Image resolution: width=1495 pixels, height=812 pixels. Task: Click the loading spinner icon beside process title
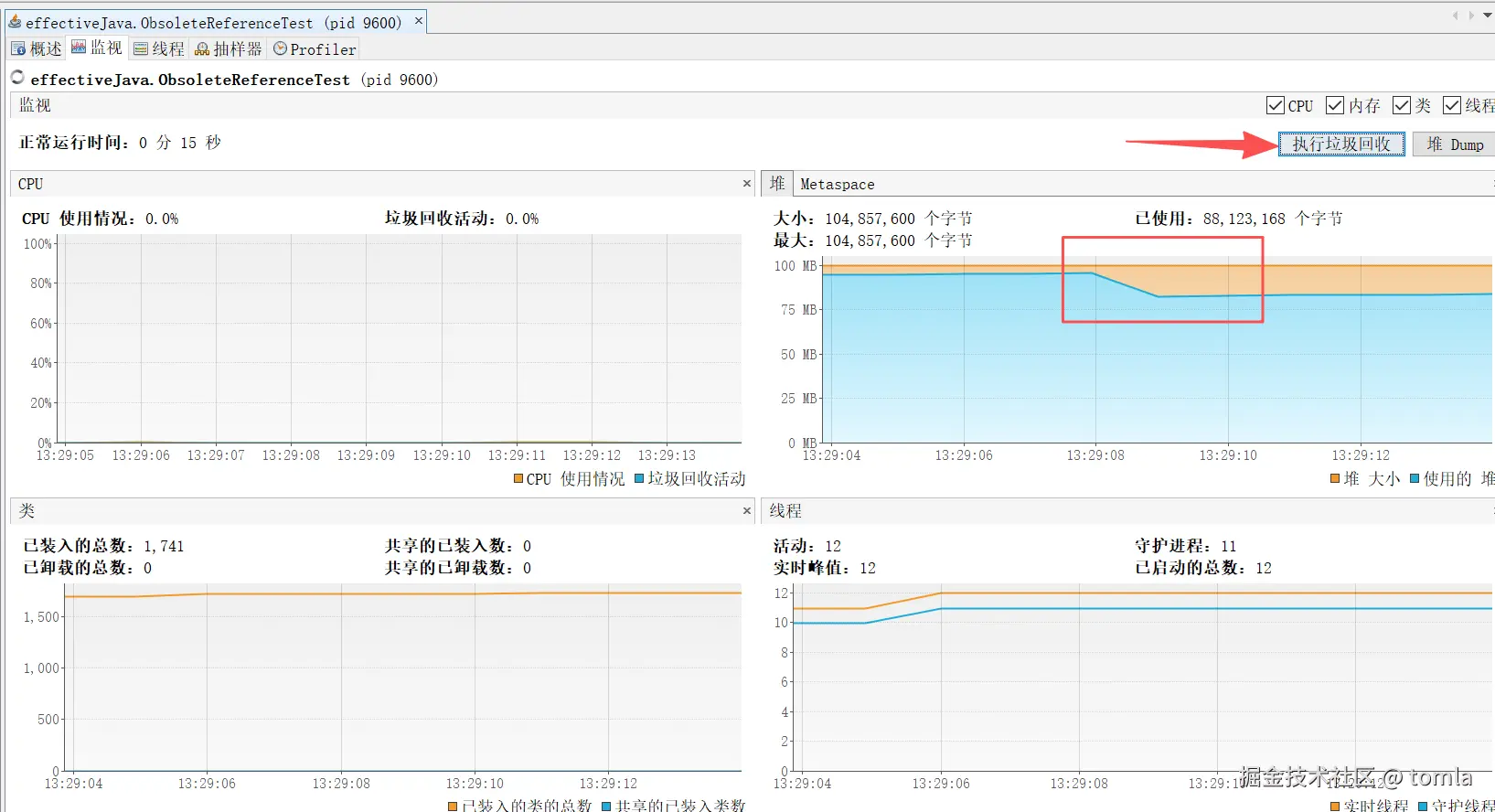coord(17,78)
